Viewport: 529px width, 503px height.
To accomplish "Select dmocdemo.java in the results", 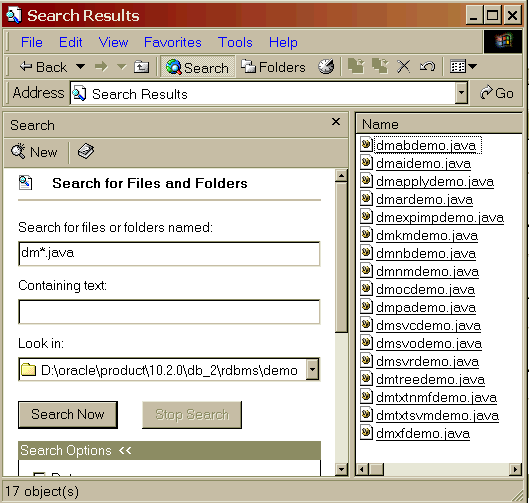I will point(425,289).
